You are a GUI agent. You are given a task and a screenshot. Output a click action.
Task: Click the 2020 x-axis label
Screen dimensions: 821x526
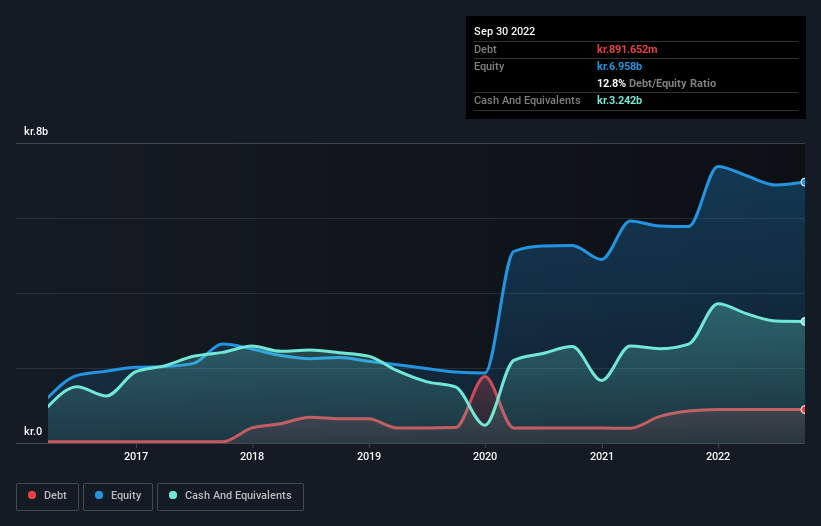(x=485, y=456)
